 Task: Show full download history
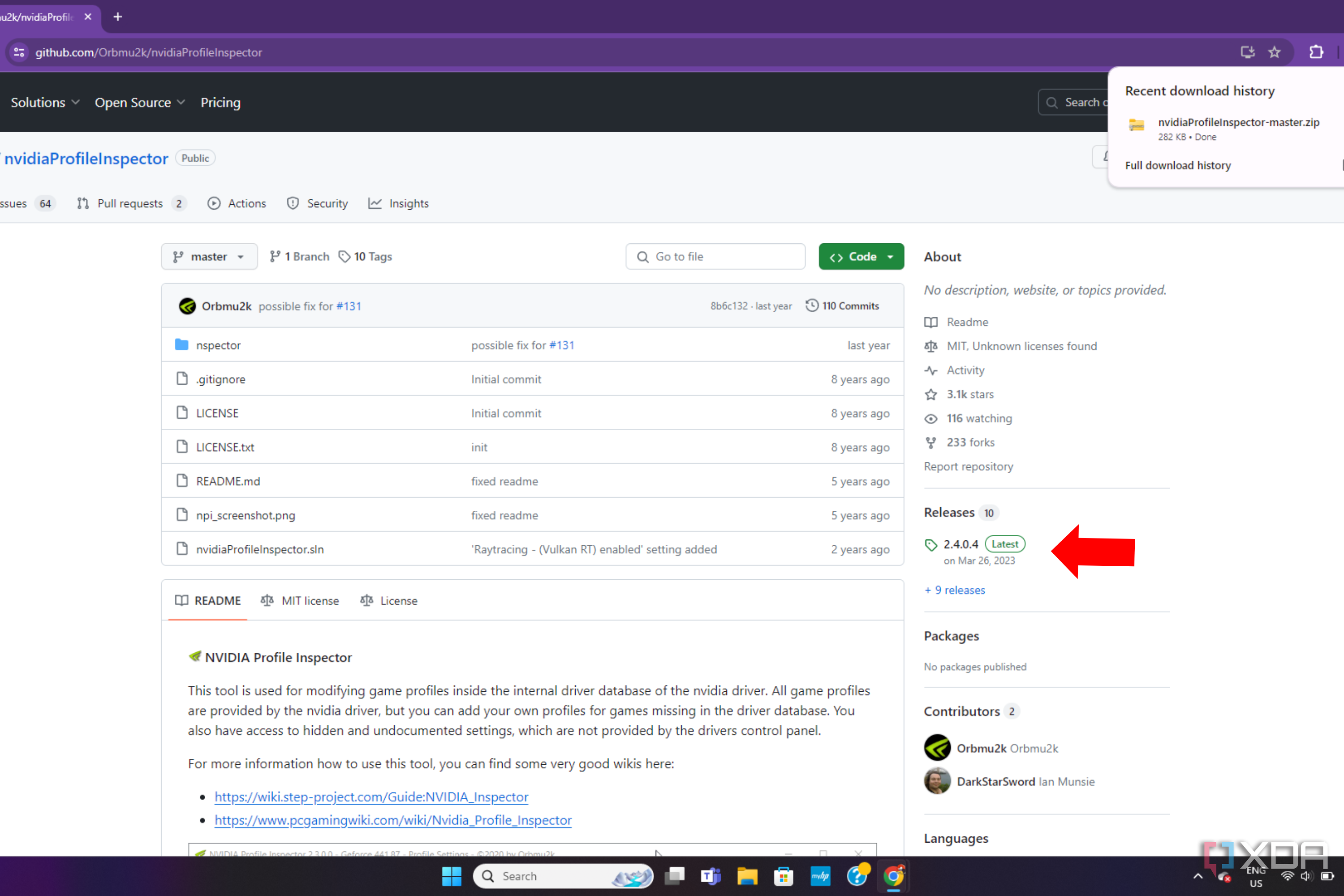coord(1178,165)
